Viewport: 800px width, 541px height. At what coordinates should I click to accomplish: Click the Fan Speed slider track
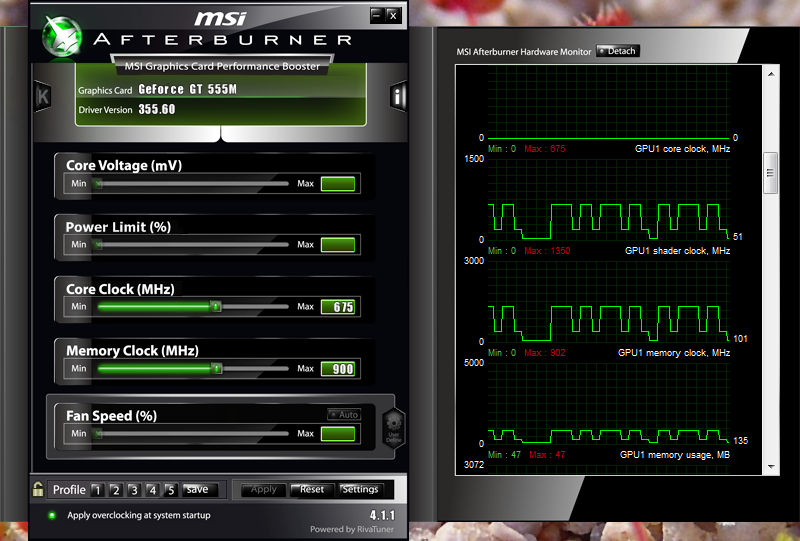pos(191,433)
